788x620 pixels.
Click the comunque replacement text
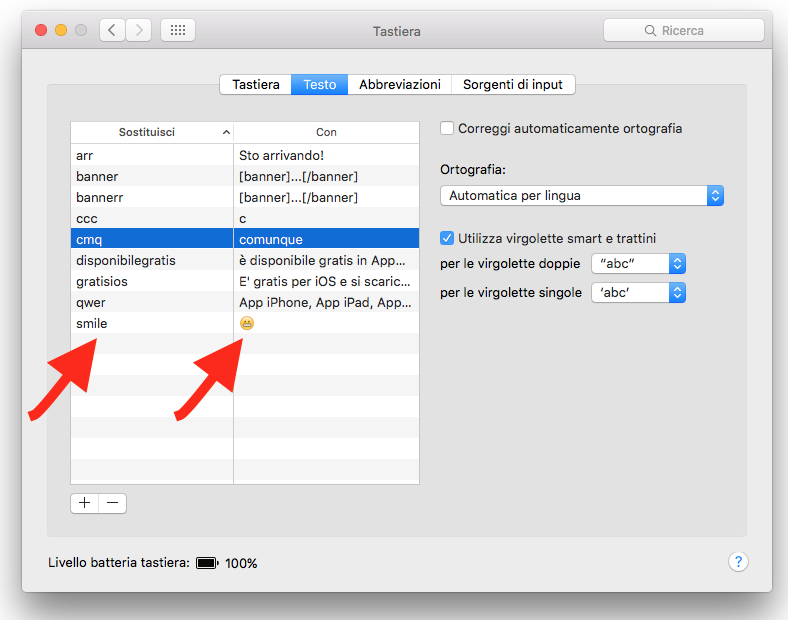pyautogui.click(x=271, y=240)
